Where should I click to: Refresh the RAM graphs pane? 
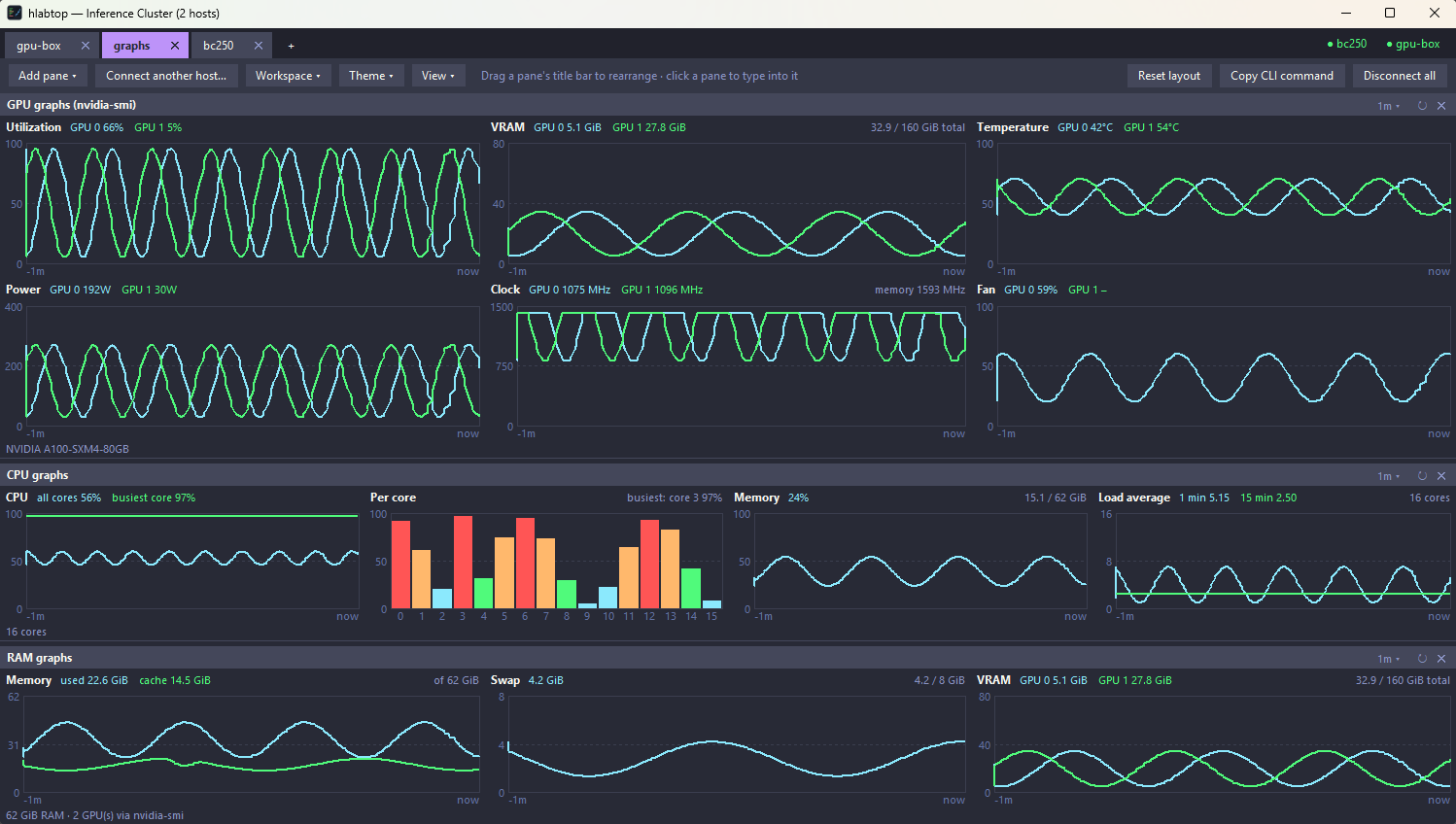point(1422,659)
